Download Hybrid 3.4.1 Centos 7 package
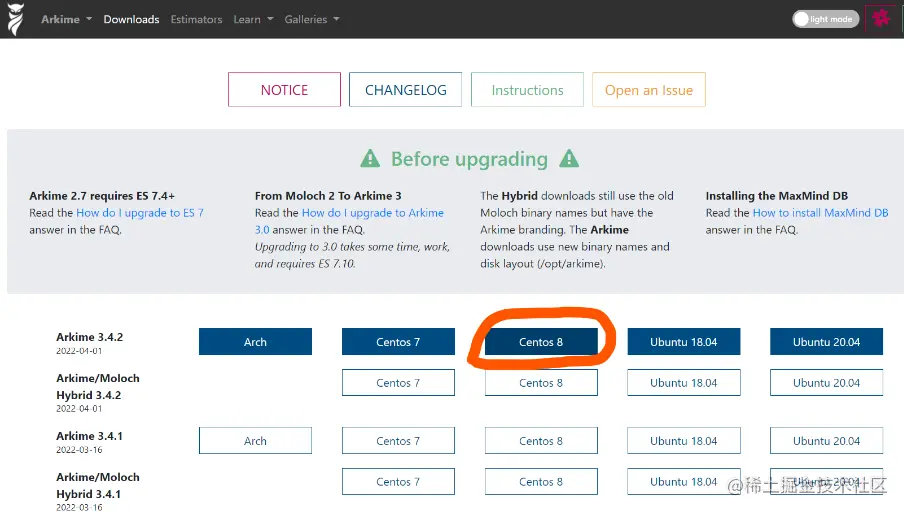The image size is (904, 512). [x=398, y=481]
